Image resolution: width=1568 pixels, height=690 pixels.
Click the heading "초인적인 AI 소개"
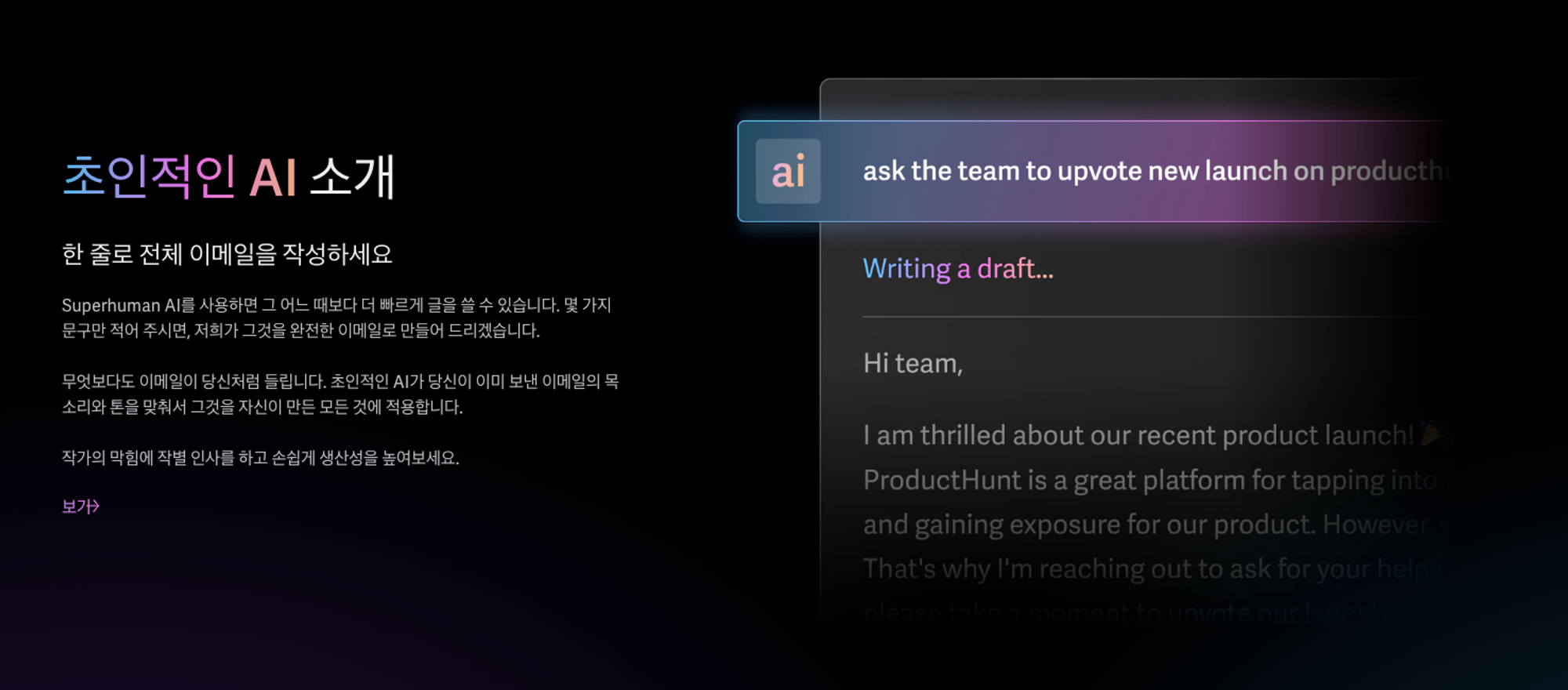[228, 176]
